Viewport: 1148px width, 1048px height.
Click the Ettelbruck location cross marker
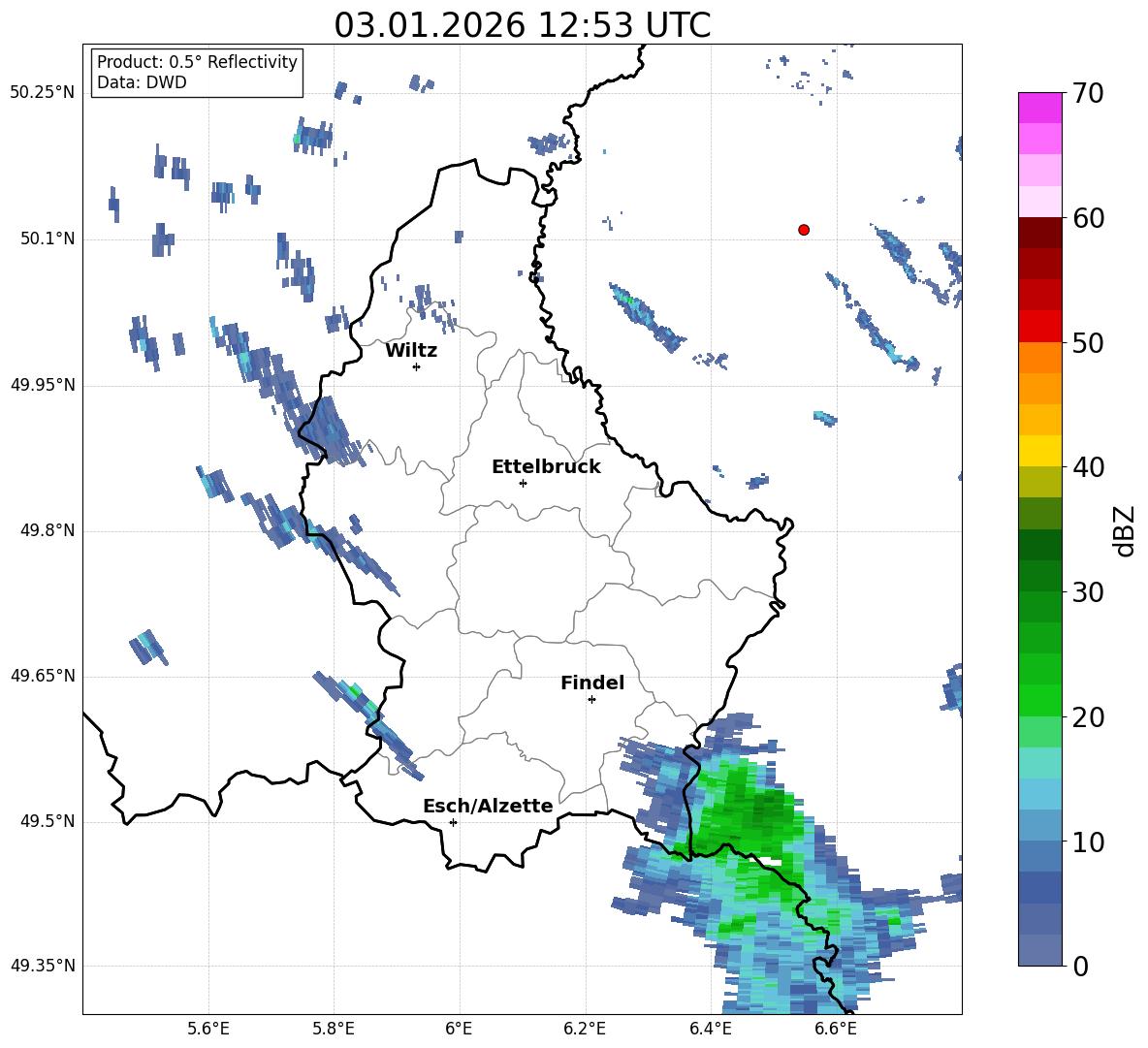[523, 483]
